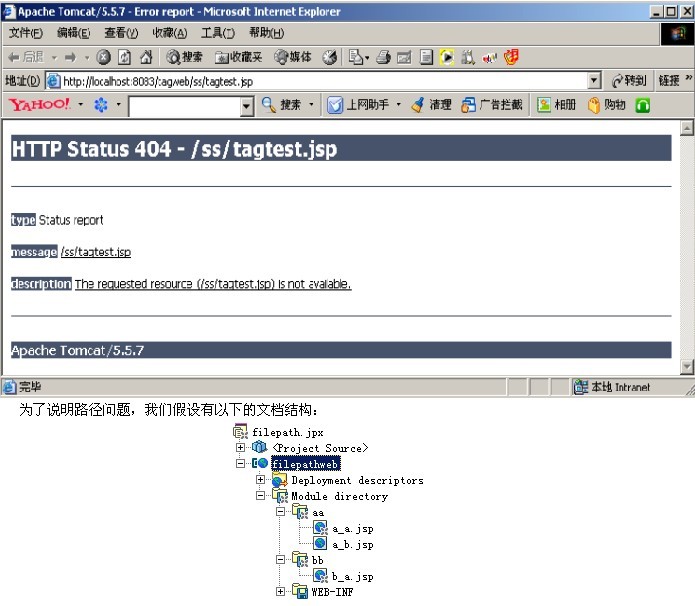Open the 搜索 button dropdown arrow

(x=311, y=105)
